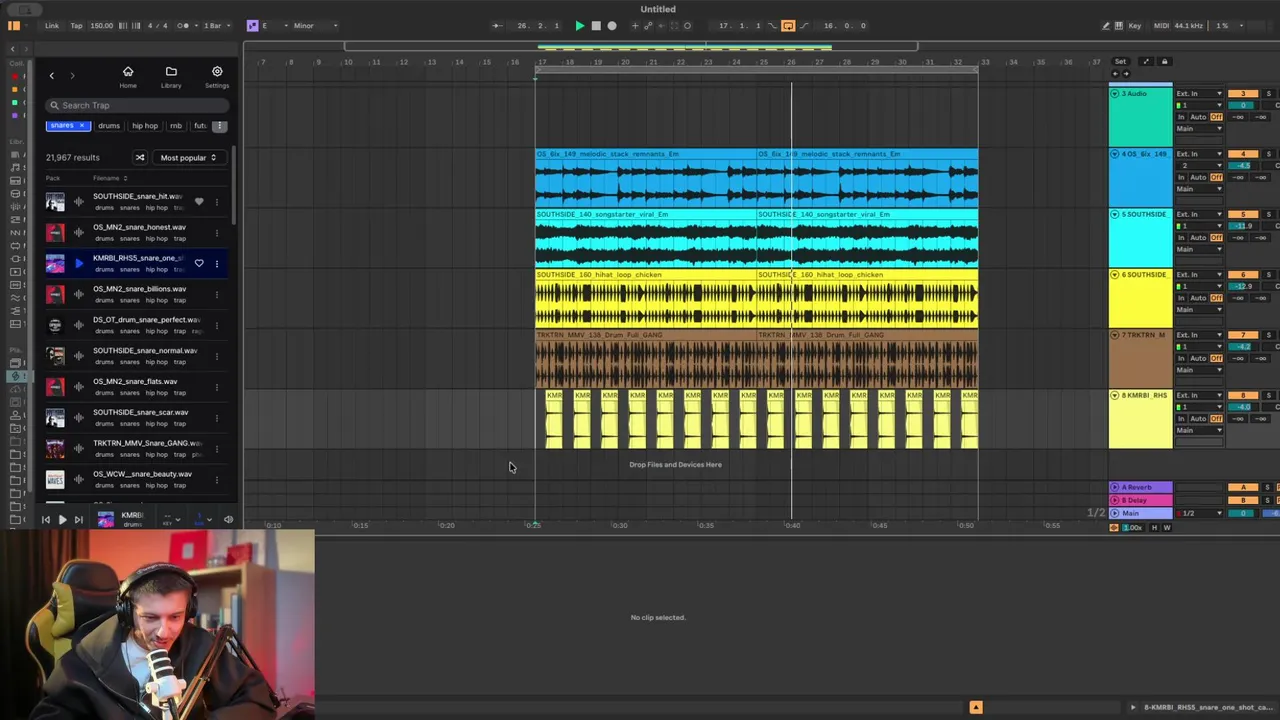This screenshot has height=720, width=1280.
Task: Shuffle the sample results order
Action: click(x=140, y=157)
